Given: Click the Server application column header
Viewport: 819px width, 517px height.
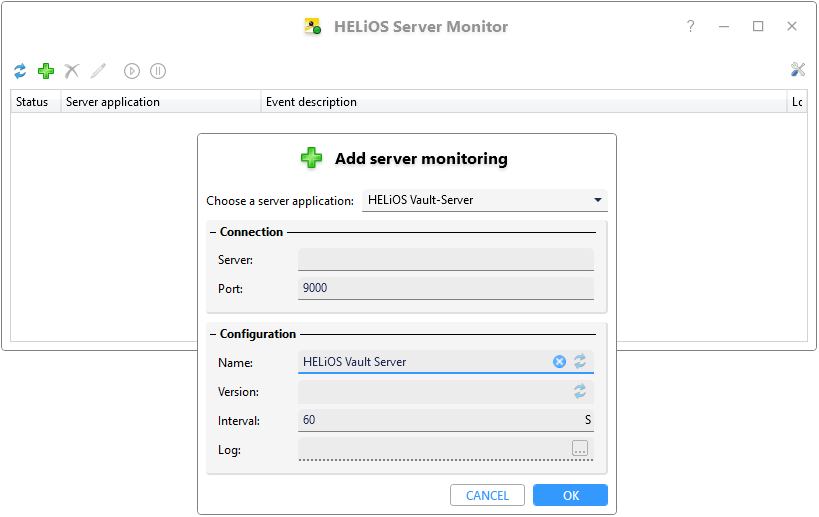Looking at the screenshot, I should pyautogui.click(x=160, y=102).
